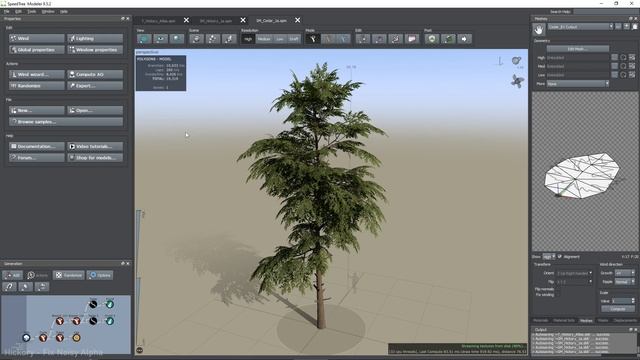Click second Edit toolbar icon

click(379, 39)
